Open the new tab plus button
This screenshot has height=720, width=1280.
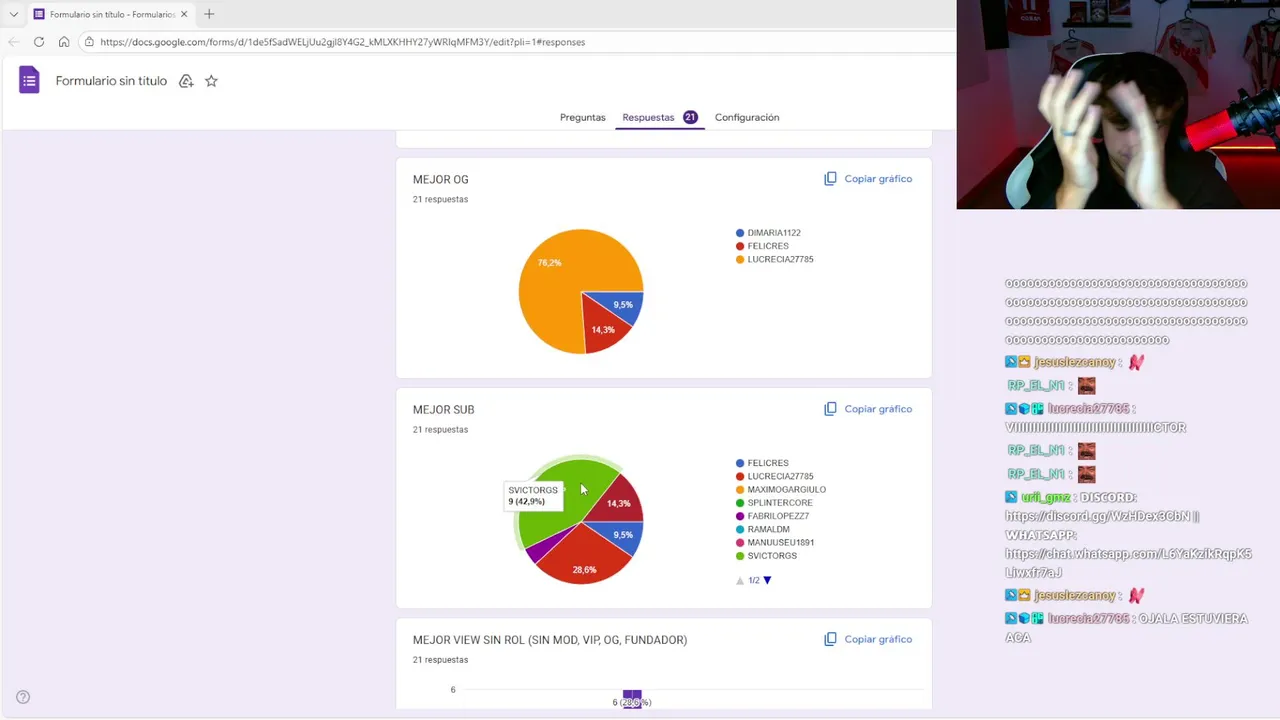click(x=209, y=14)
